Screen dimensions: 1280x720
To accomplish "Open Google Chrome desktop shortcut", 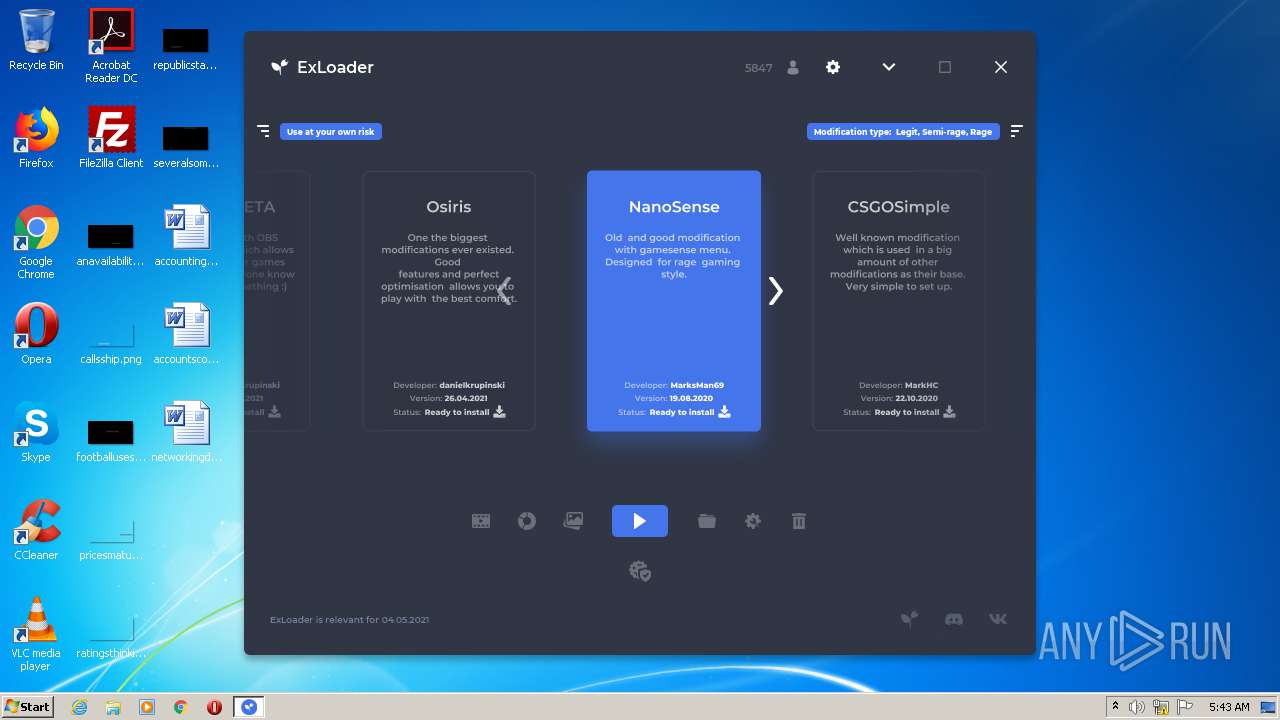I will [x=36, y=242].
